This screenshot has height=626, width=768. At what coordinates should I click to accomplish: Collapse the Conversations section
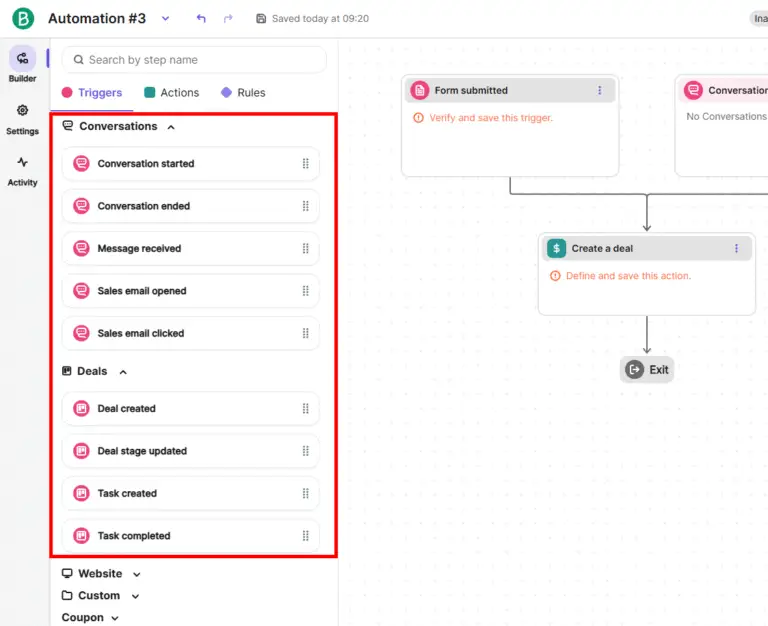pyautogui.click(x=171, y=127)
